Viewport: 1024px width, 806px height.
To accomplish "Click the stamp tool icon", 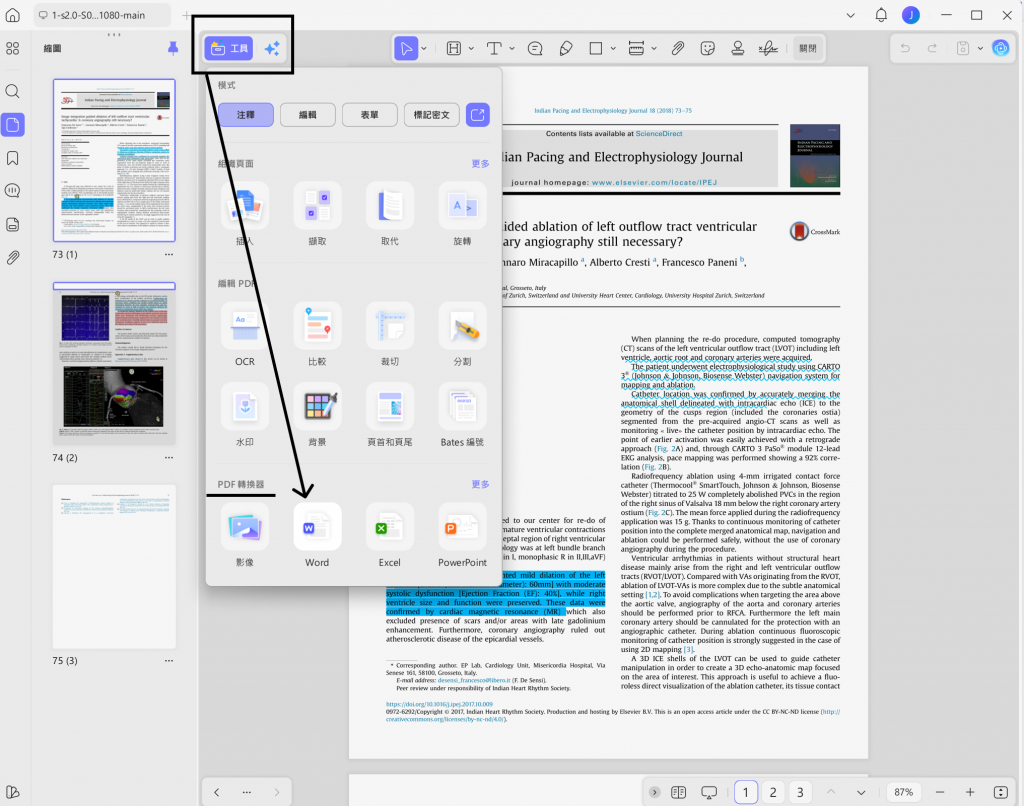I will 738,48.
